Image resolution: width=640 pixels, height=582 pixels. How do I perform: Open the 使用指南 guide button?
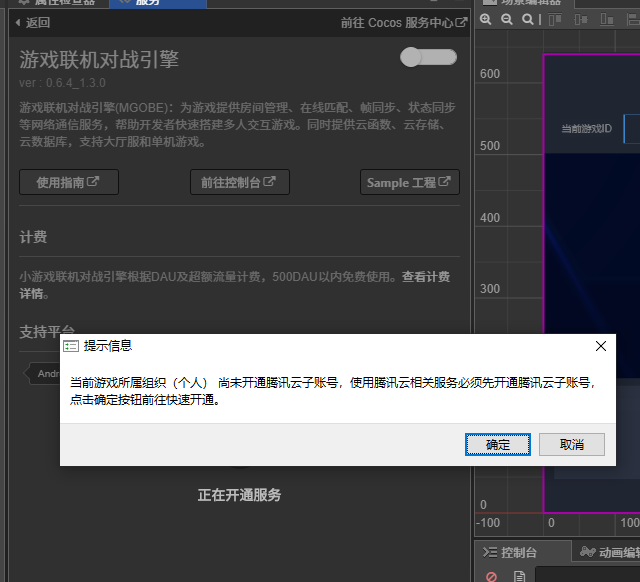[x=69, y=182]
